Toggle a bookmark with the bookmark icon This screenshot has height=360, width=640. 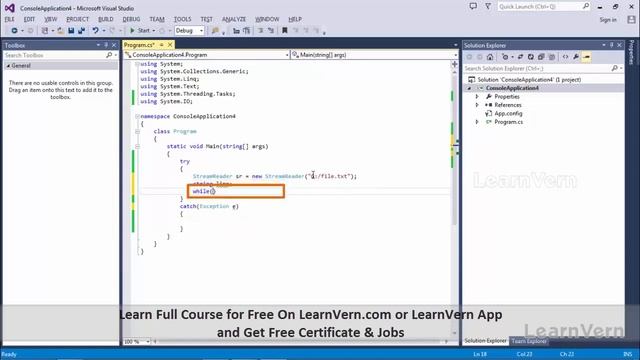coord(285,31)
